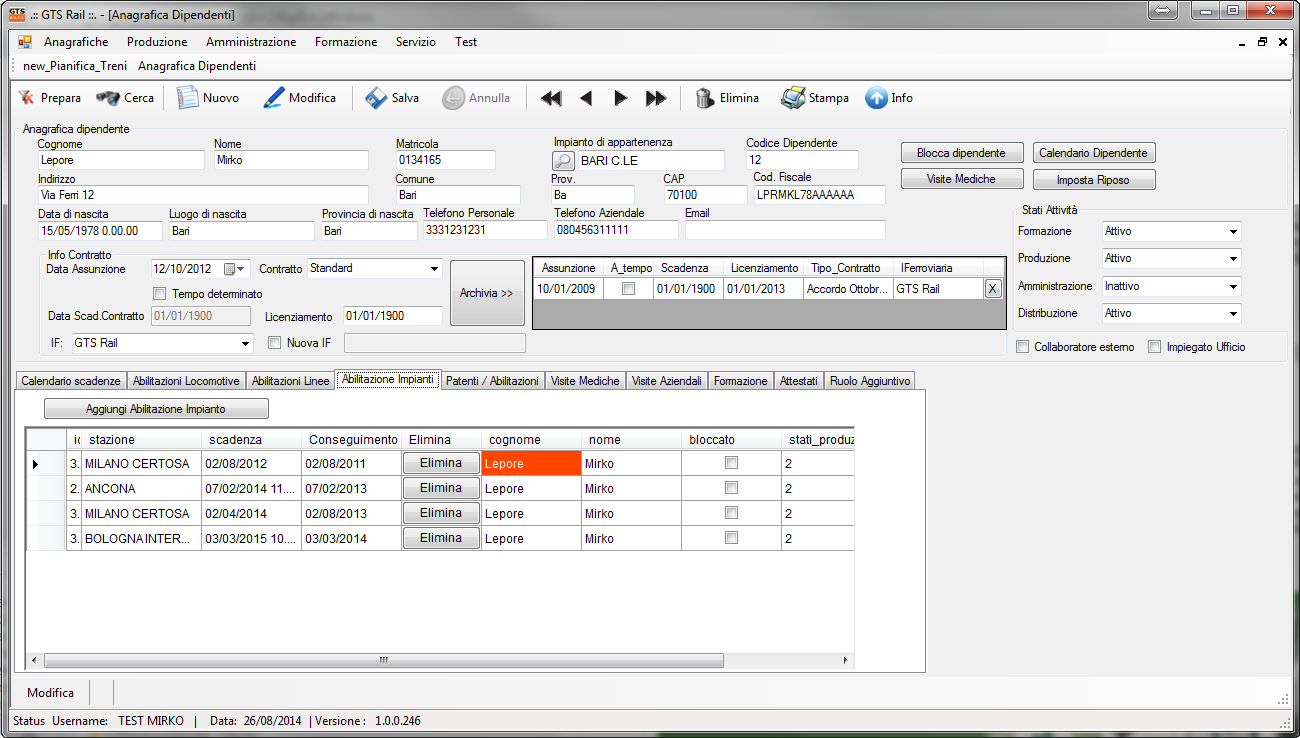This screenshot has height=738, width=1300.
Task: Click Elimina button in BOLOGNA INTER row
Action: point(441,538)
